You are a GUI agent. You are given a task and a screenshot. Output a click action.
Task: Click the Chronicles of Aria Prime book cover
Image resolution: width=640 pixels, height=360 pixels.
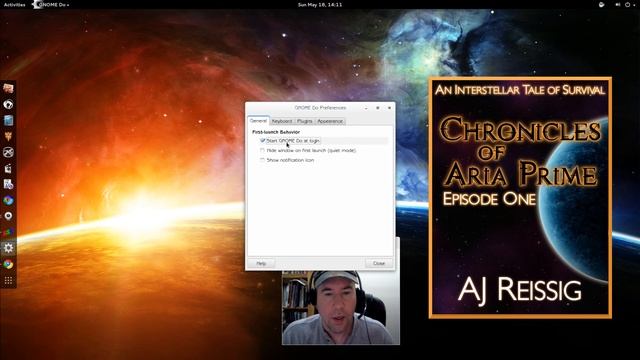pos(520,198)
